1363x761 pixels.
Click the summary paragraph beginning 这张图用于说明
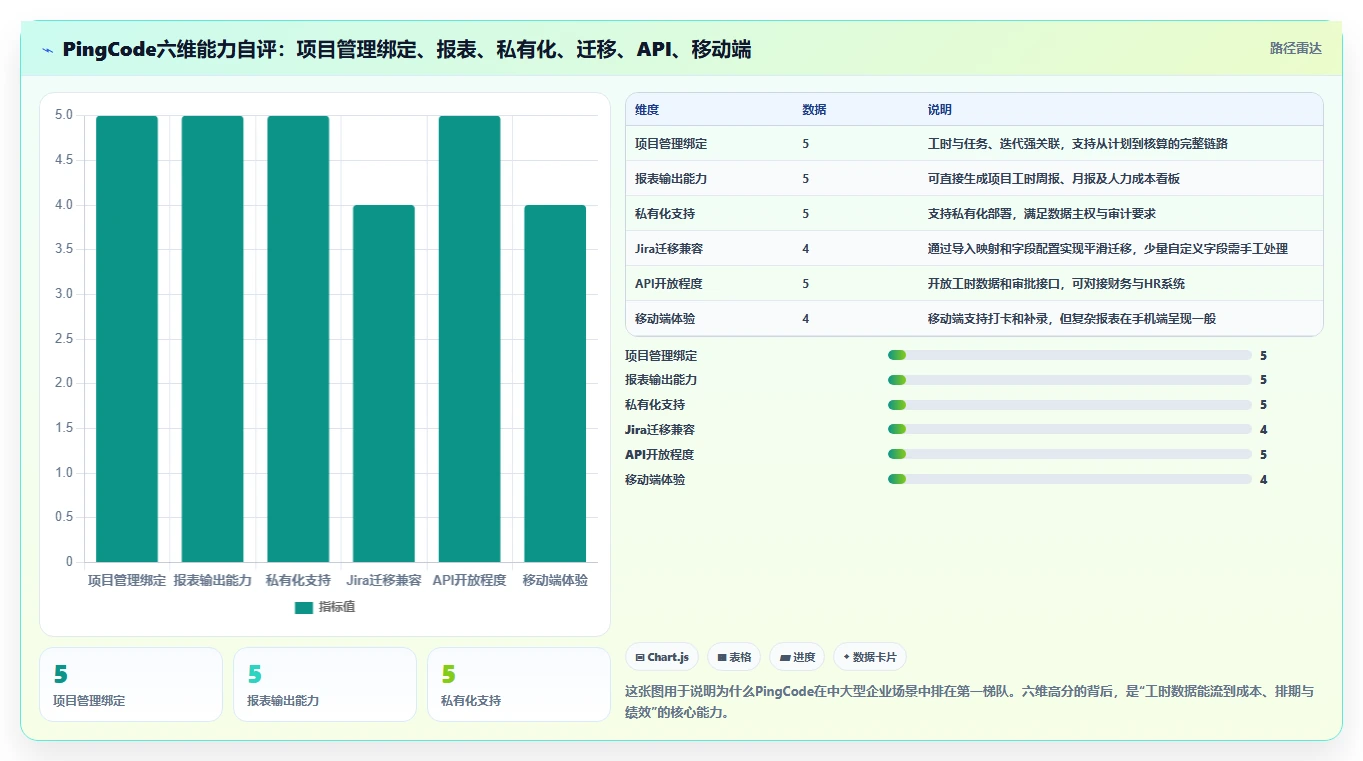[x=969, y=702]
